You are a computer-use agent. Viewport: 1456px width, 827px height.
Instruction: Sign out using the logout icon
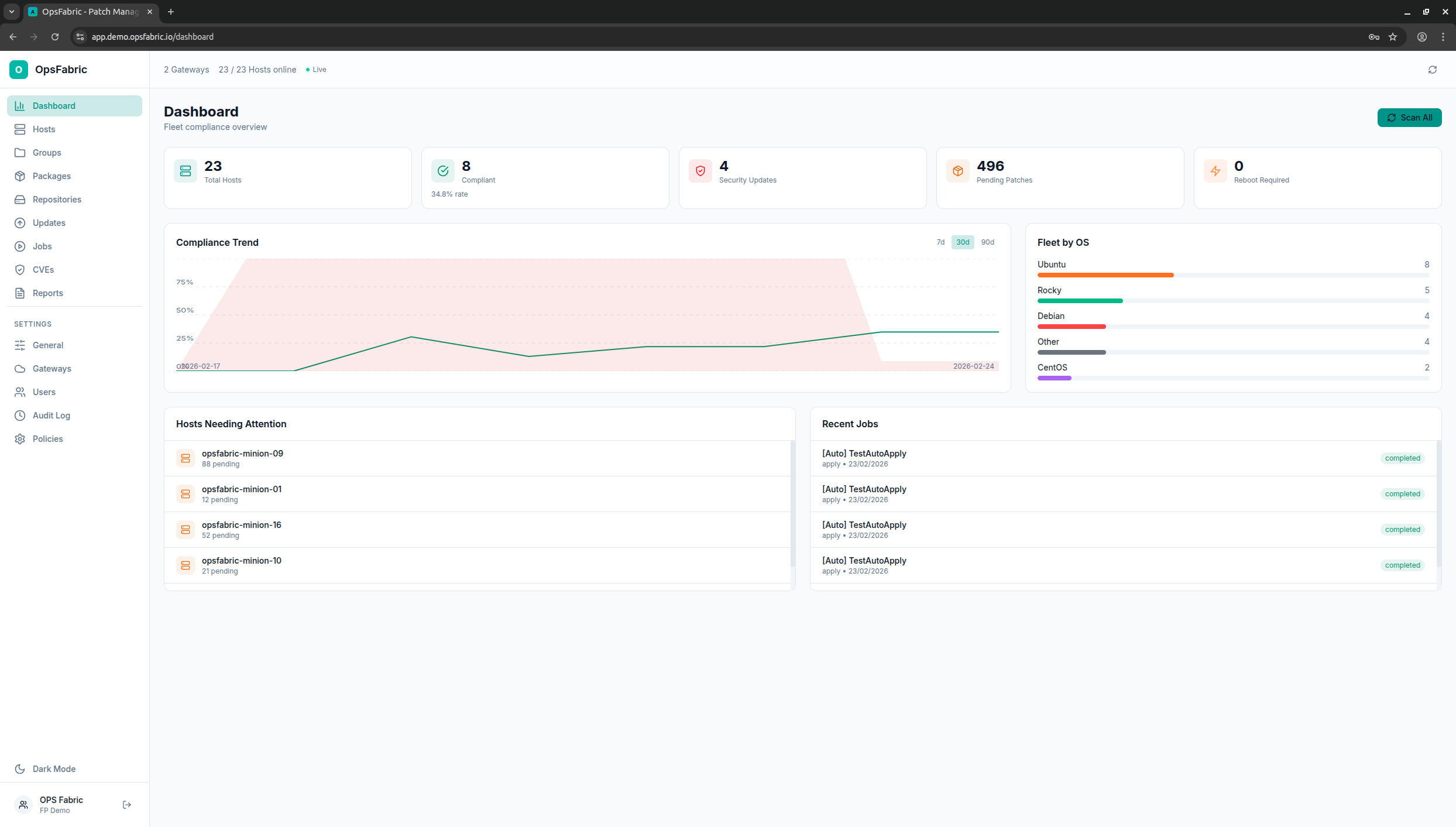click(x=127, y=804)
